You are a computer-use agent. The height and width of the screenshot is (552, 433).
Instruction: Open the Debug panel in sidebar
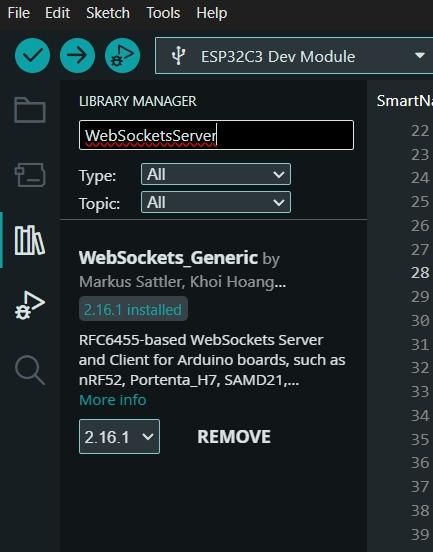coord(30,305)
